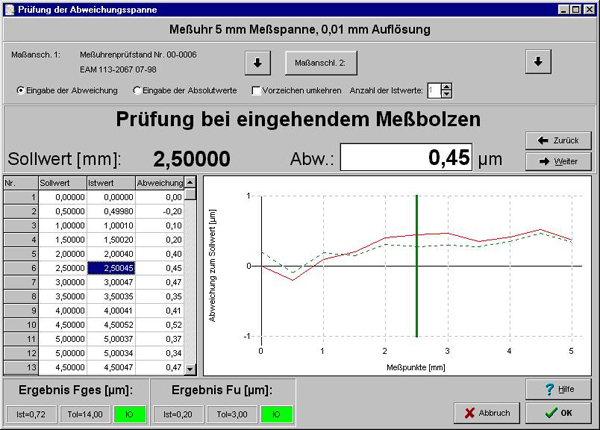Click the Abweichung column header
The width and height of the screenshot is (600, 430).
coord(160,183)
